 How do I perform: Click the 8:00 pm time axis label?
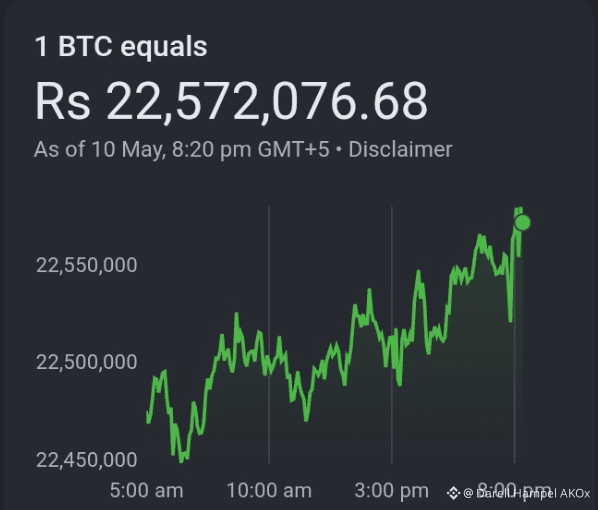click(x=514, y=490)
